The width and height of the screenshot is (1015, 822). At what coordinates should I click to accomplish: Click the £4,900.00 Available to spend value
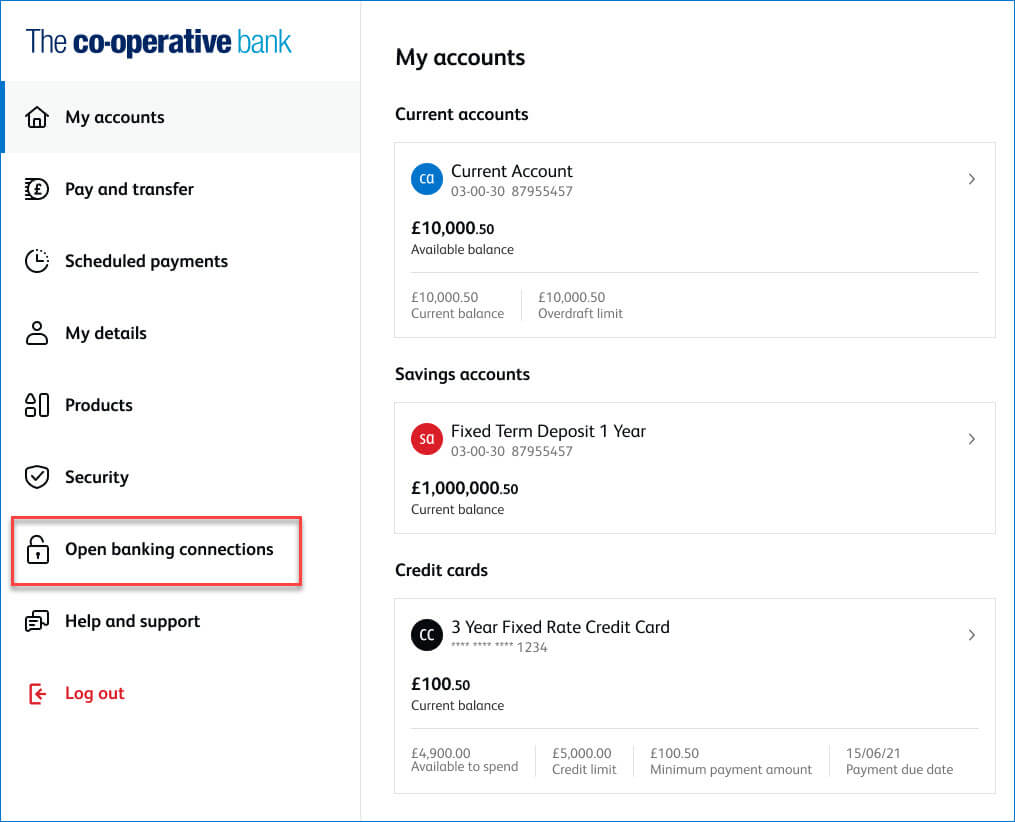click(441, 753)
